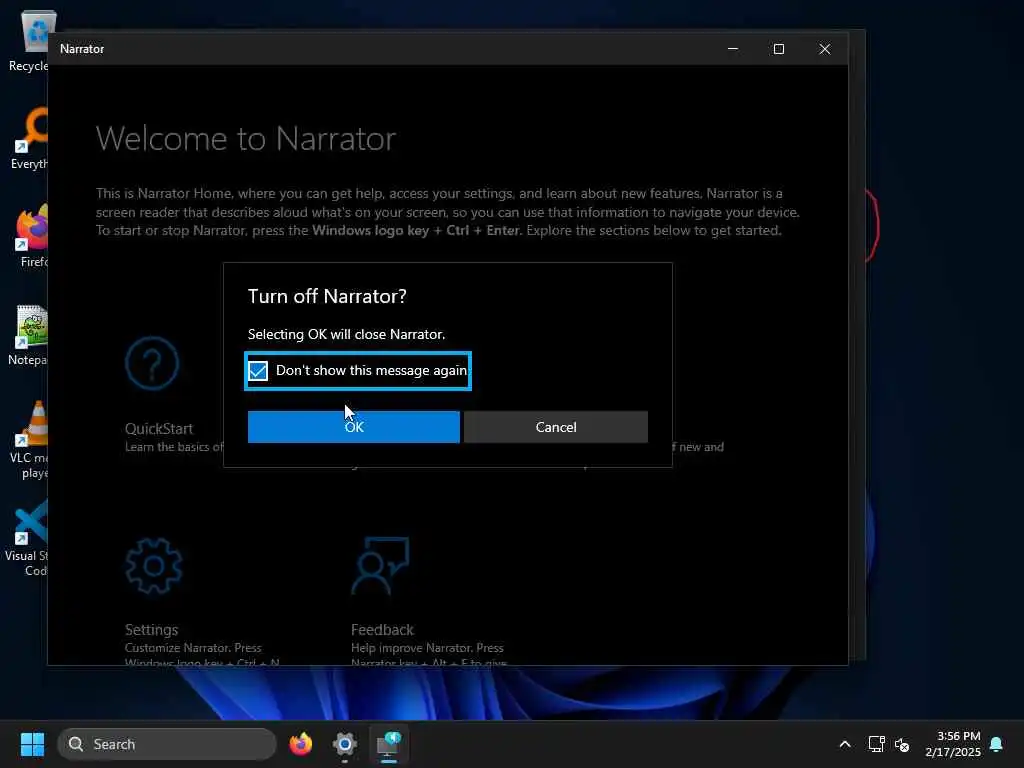The image size is (1024, 768).
Task: Click the taskbar Search box
Action: [x=167, y=744]
